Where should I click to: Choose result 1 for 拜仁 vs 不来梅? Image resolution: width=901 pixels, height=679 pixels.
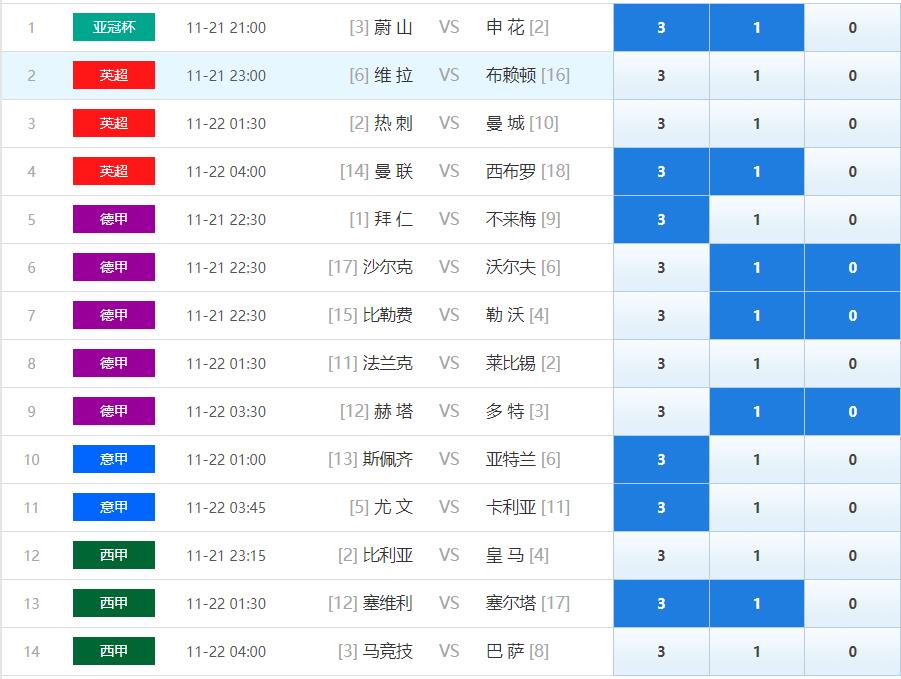[x=756, y=219]
